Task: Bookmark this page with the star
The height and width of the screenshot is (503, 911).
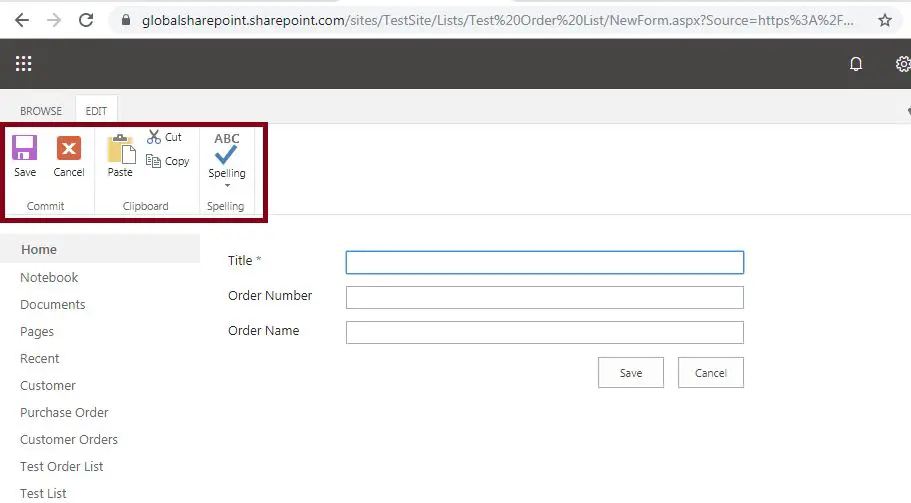Action: click(885, 20)
